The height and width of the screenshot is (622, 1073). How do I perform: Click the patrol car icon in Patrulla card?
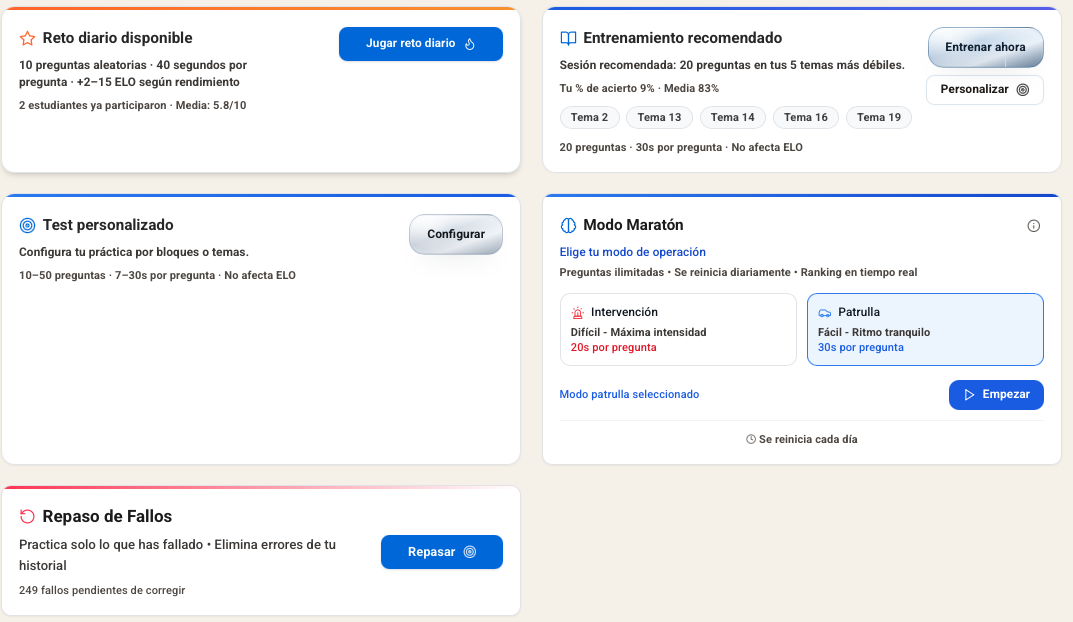(825, 312)
